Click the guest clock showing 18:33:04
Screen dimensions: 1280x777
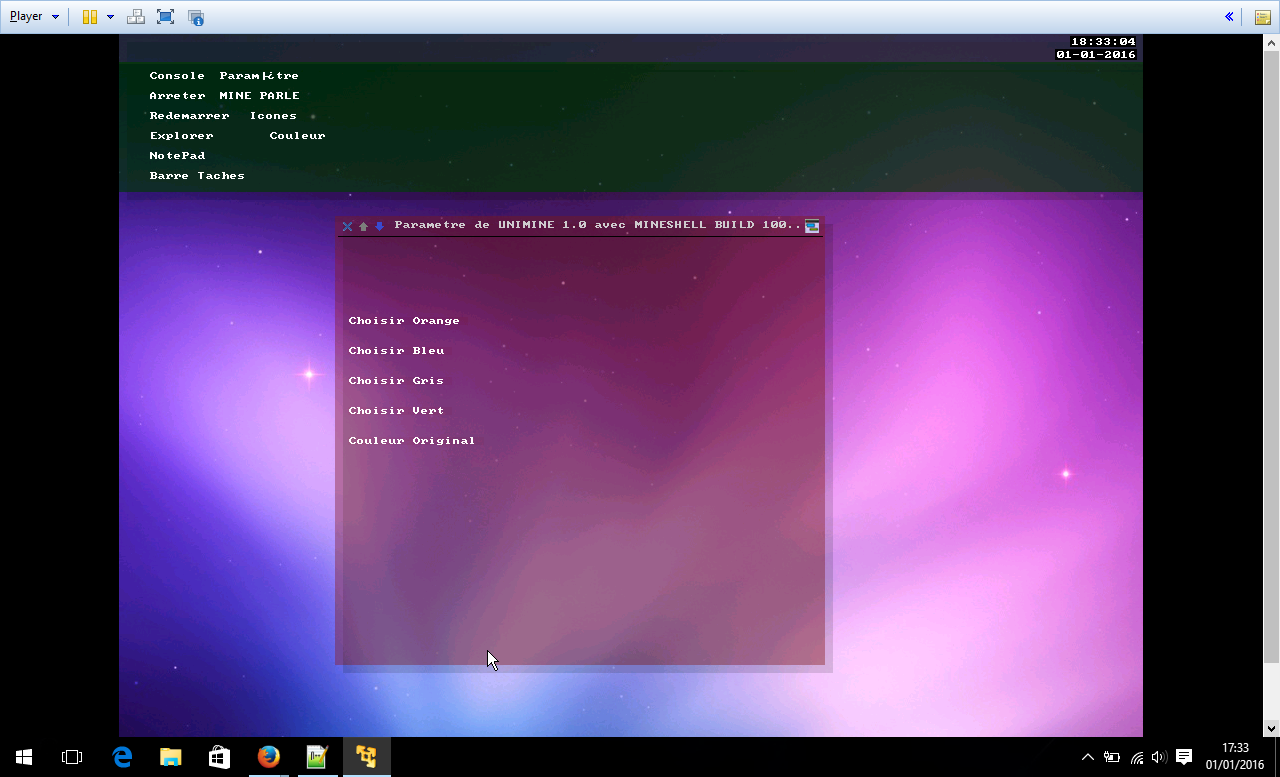coord(1103,42)
